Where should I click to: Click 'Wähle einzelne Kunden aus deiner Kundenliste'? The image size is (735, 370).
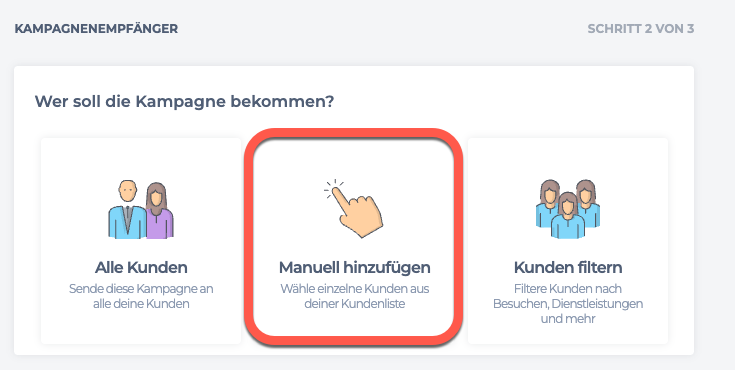[354, 296]
